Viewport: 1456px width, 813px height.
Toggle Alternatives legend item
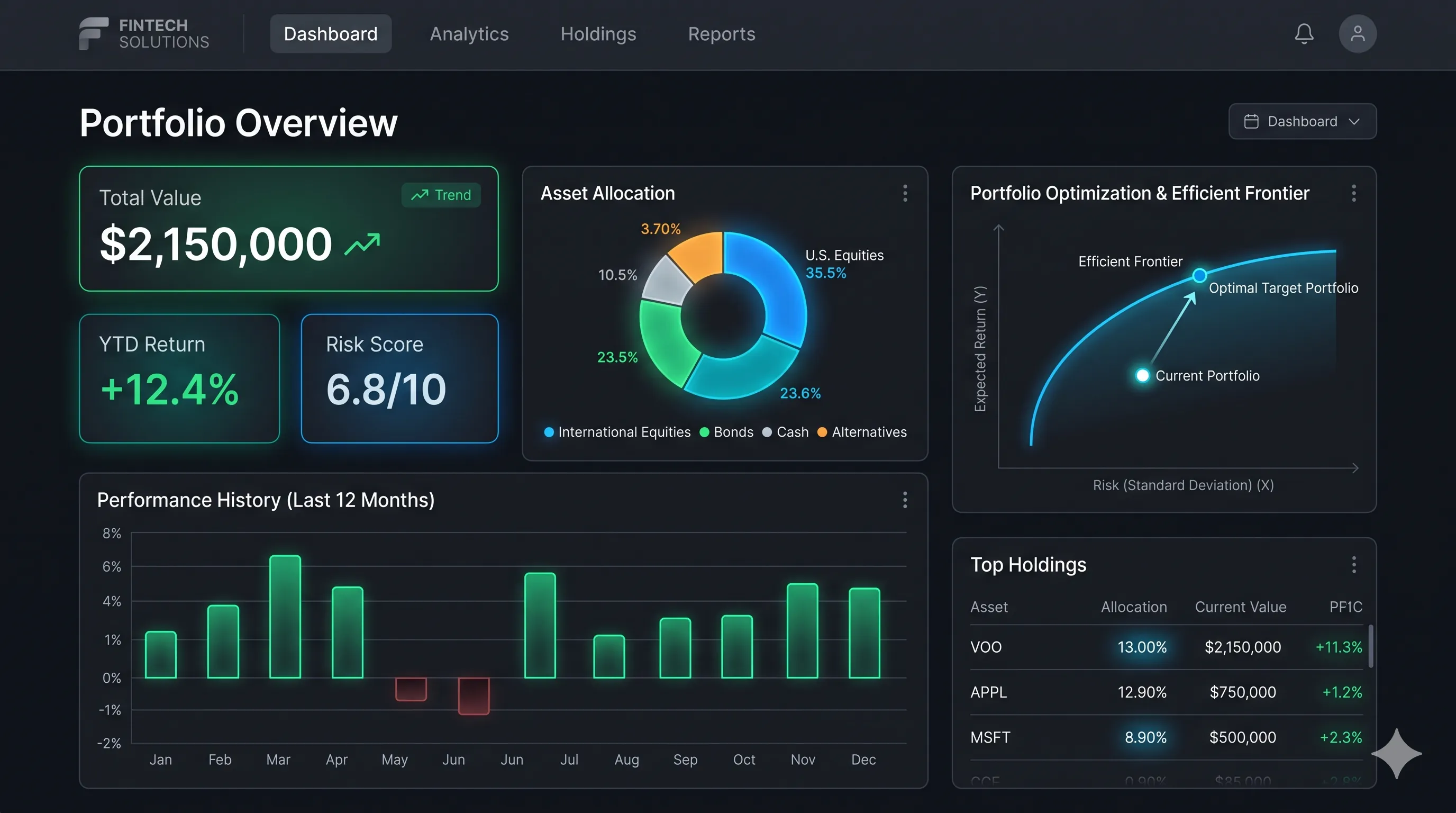(x=862, y=432)
